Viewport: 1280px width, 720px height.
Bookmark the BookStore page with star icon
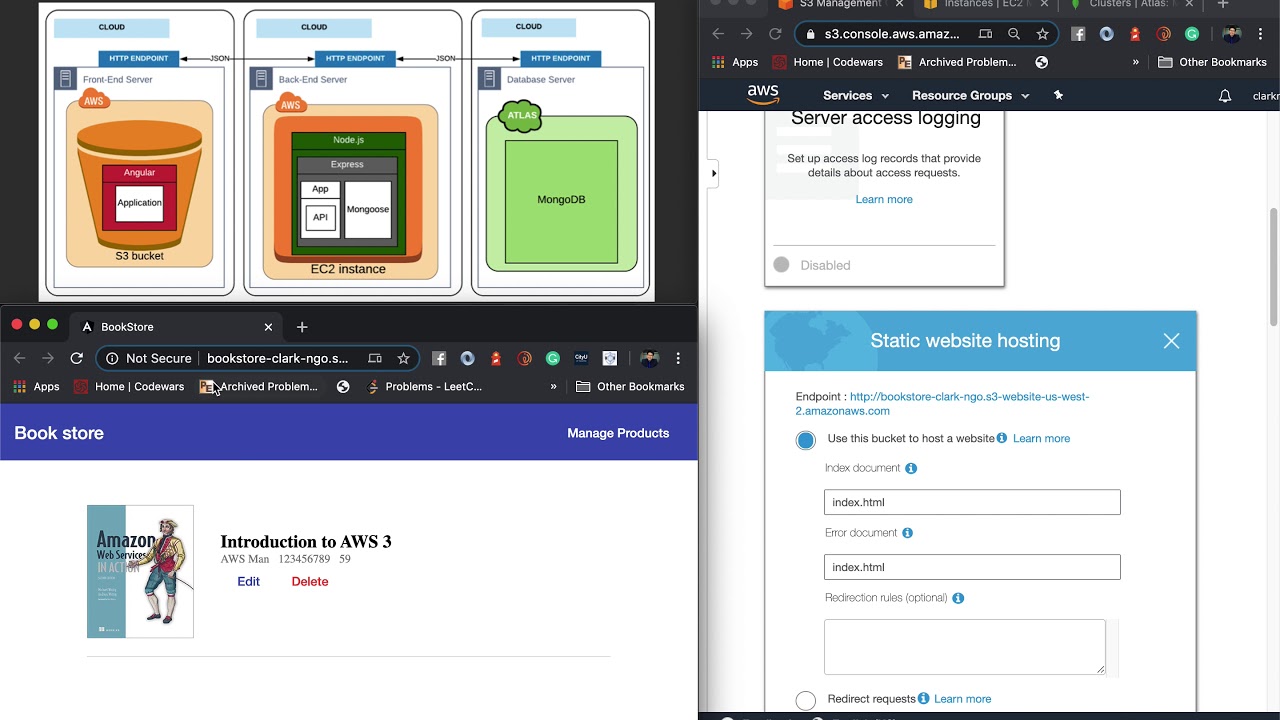click(x=403, y=358)
